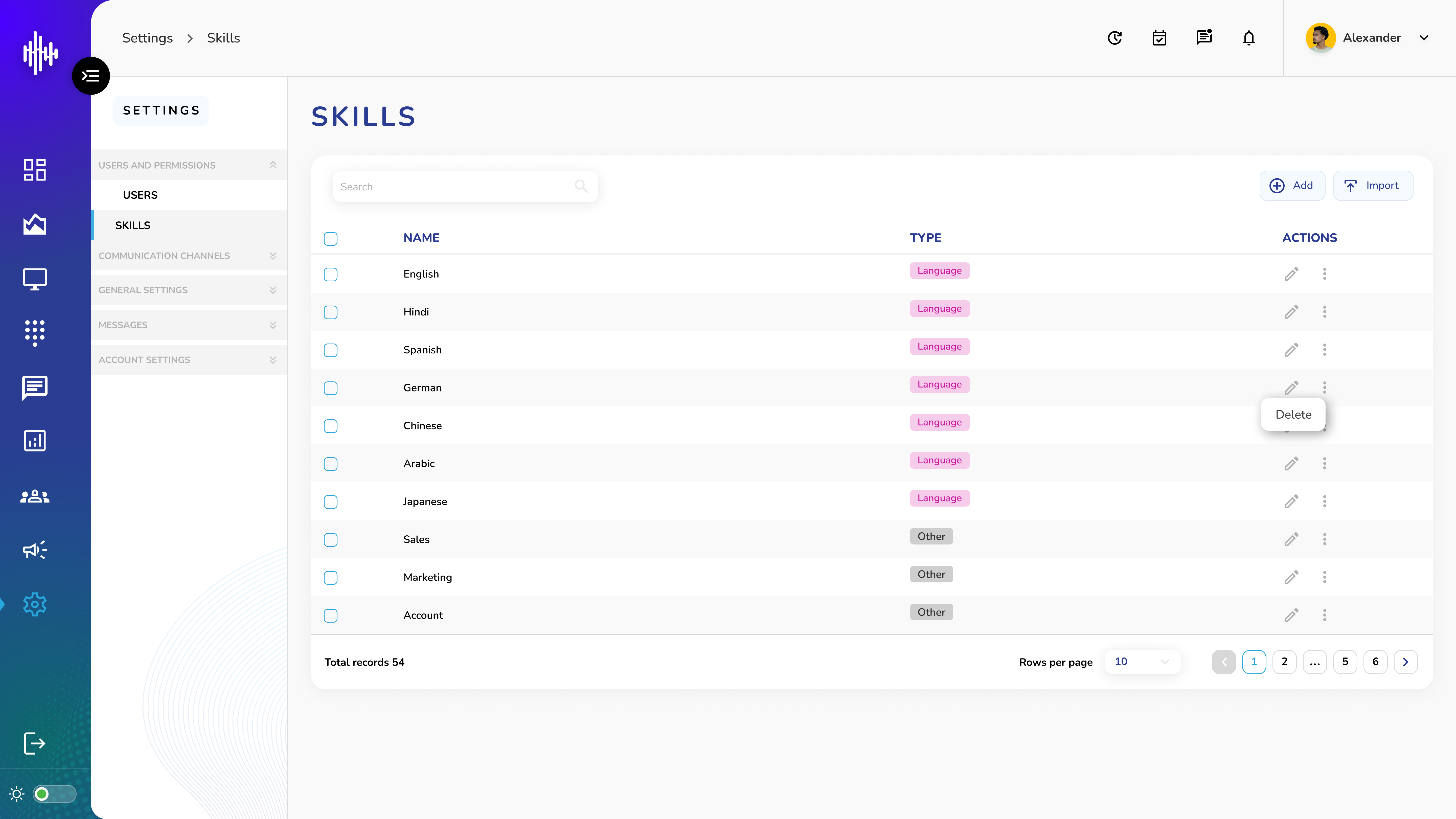
Task: Open more options for Sales row
Action: (1324, 539)
